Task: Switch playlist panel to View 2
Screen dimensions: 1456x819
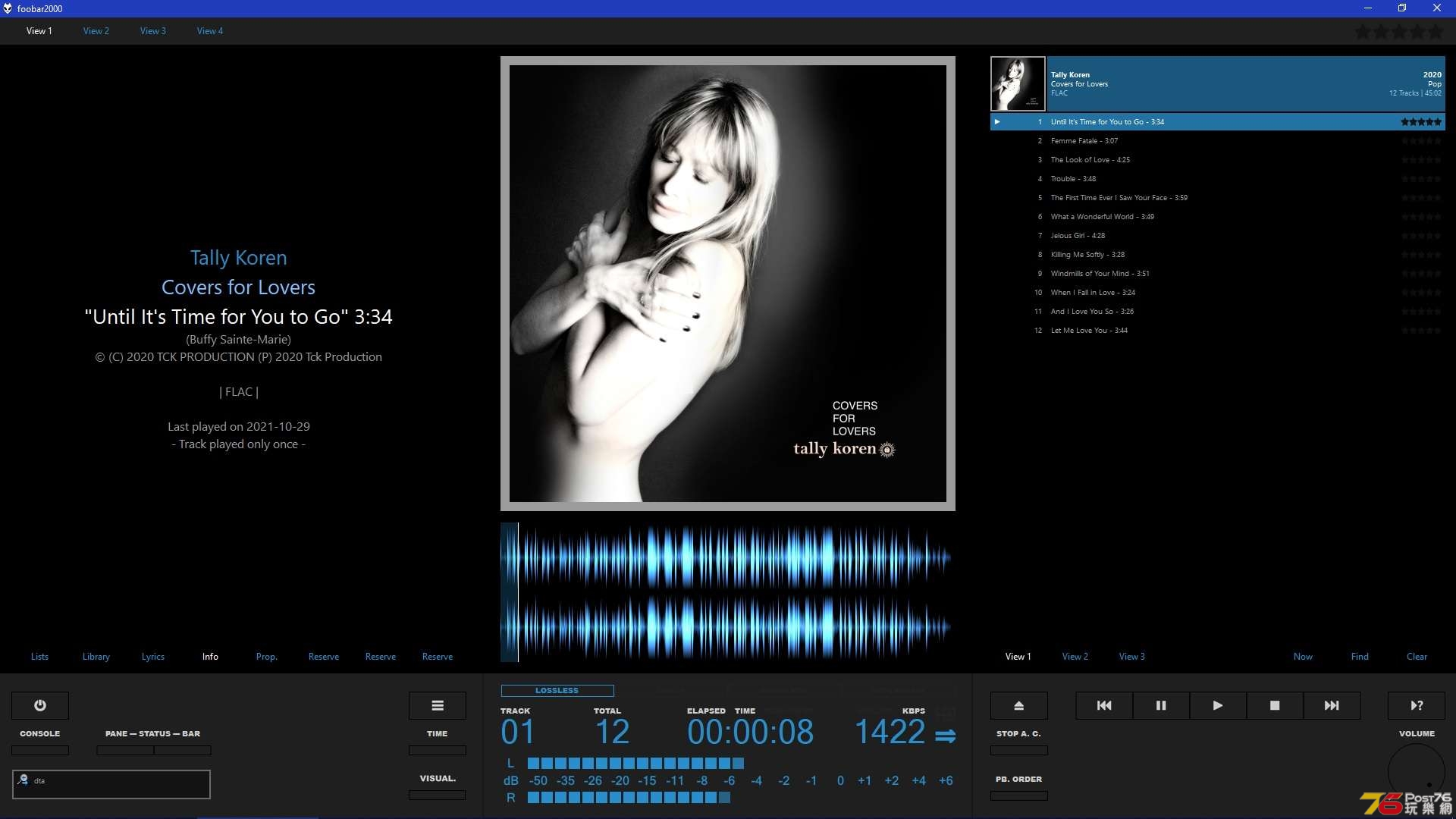Action: click(x=1075, y=657)
